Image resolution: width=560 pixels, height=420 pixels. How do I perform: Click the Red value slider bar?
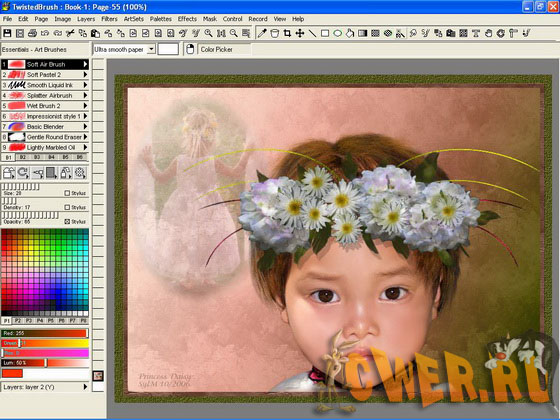pos(45,333)
